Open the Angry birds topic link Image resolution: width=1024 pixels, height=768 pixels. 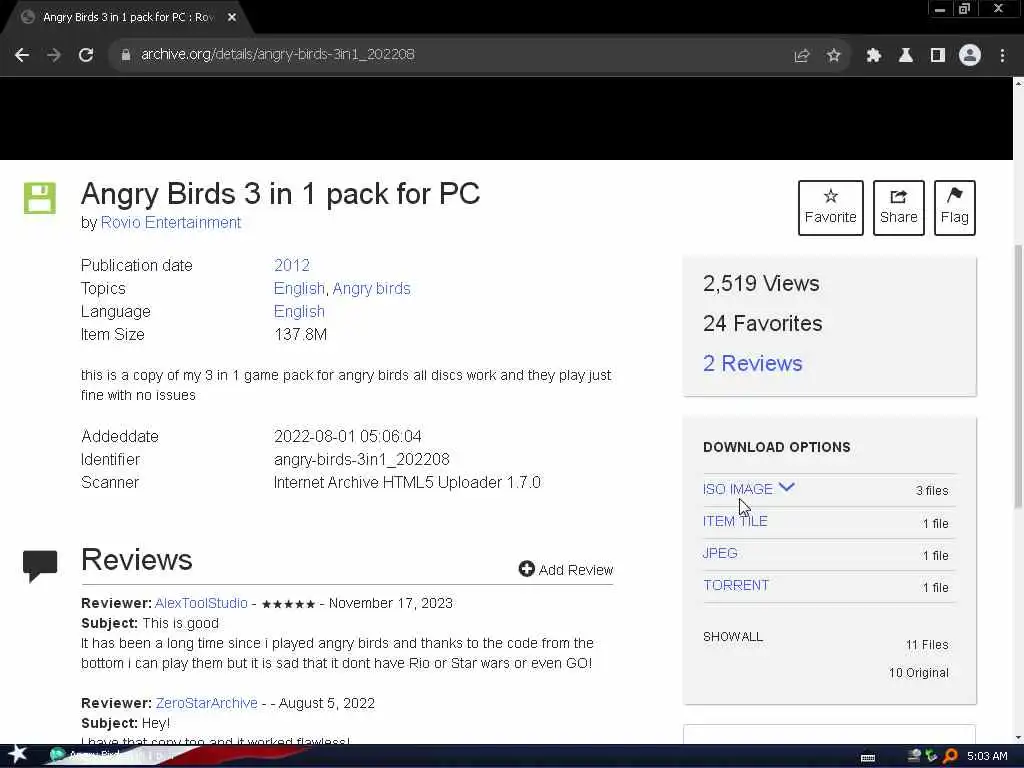point(372,289)
